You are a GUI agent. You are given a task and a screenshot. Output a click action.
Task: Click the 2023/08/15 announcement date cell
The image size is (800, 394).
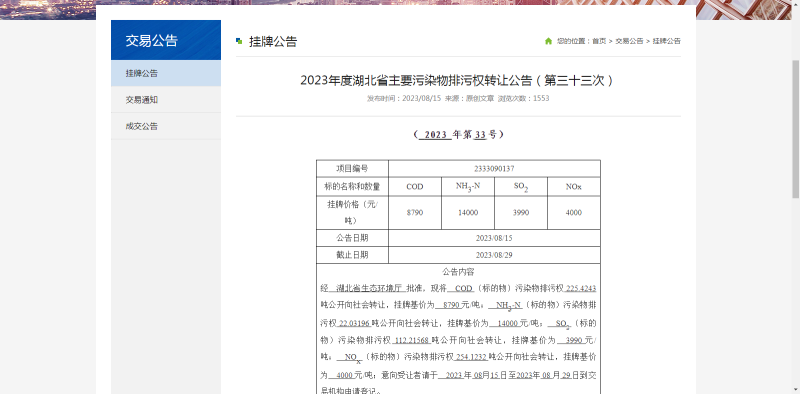[494, 238]
